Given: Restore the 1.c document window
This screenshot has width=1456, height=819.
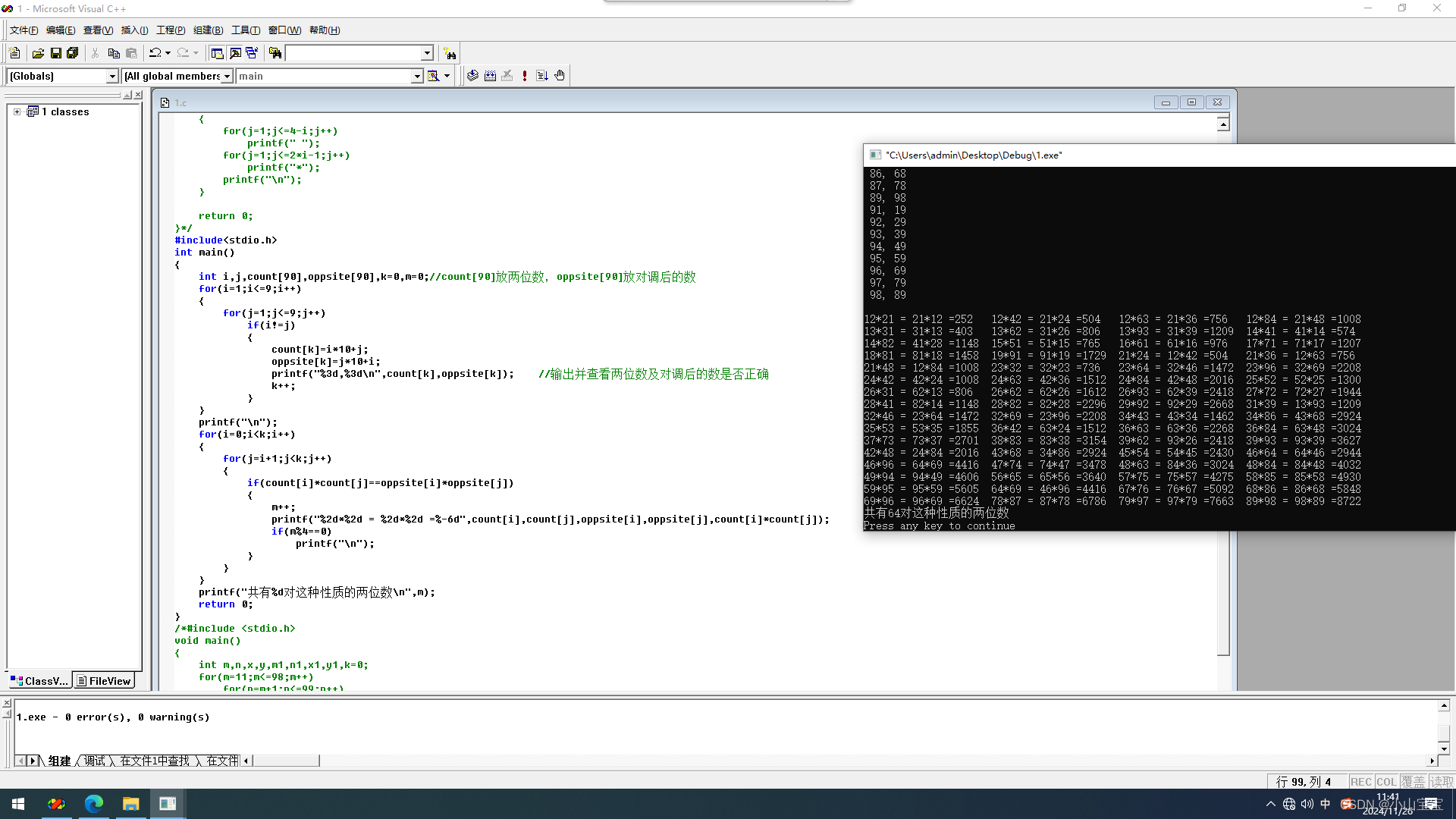Looking at the screenshot, I should coord(1191,102).
